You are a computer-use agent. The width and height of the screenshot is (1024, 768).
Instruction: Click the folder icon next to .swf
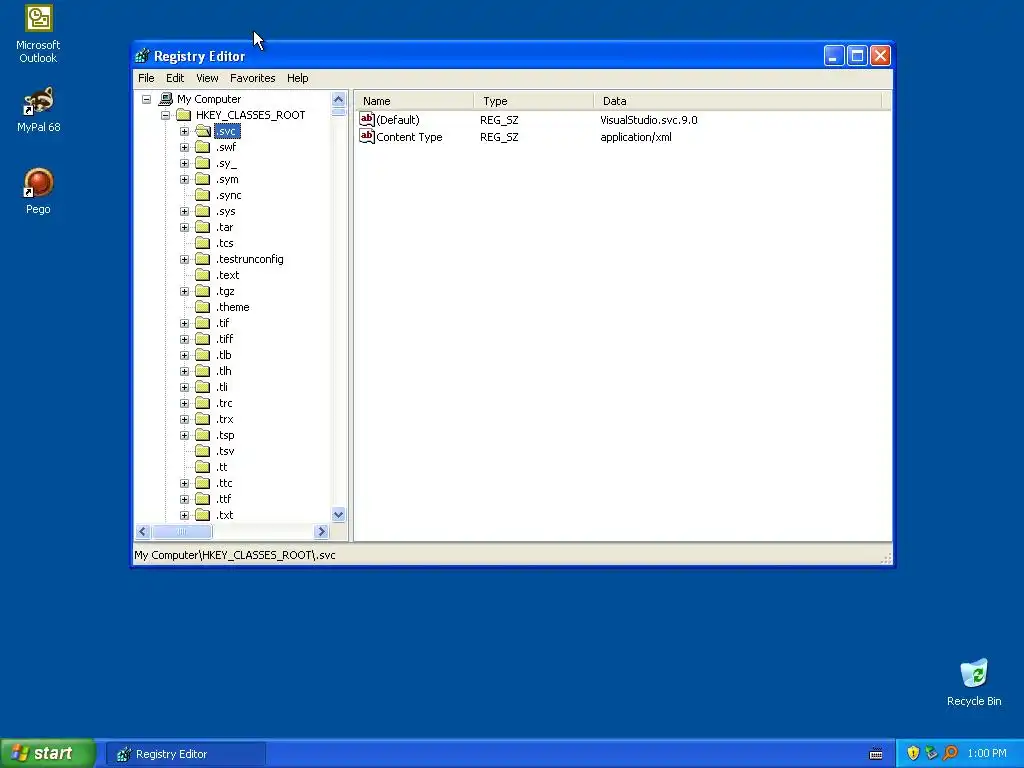(x=202, y=148)
